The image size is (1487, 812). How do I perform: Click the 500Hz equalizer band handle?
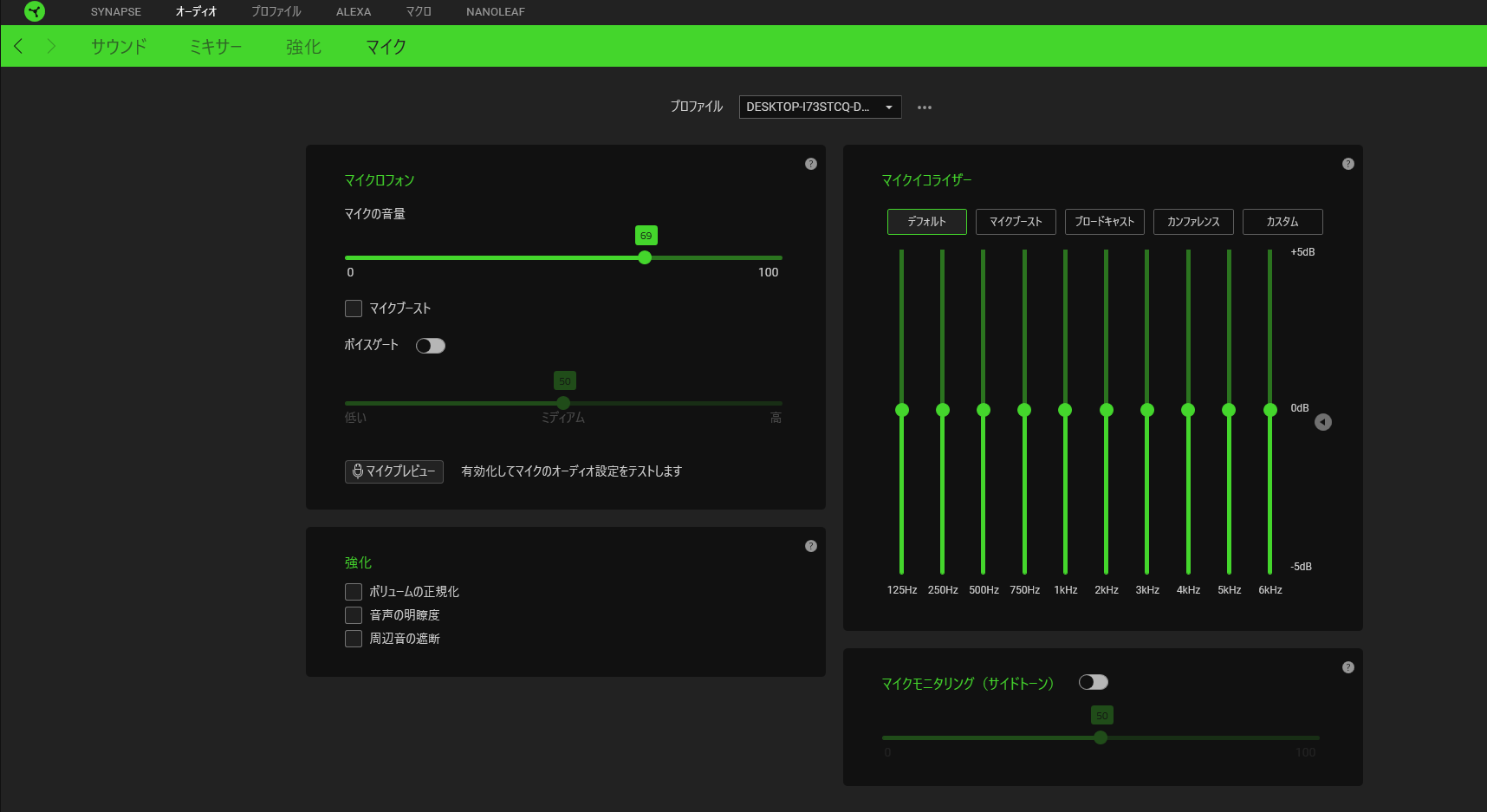pos(984,410)
